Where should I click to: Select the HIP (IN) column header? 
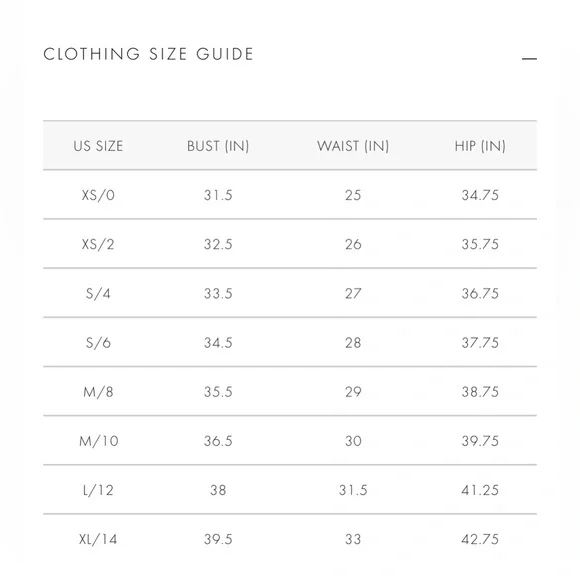[x=480, y=146]
